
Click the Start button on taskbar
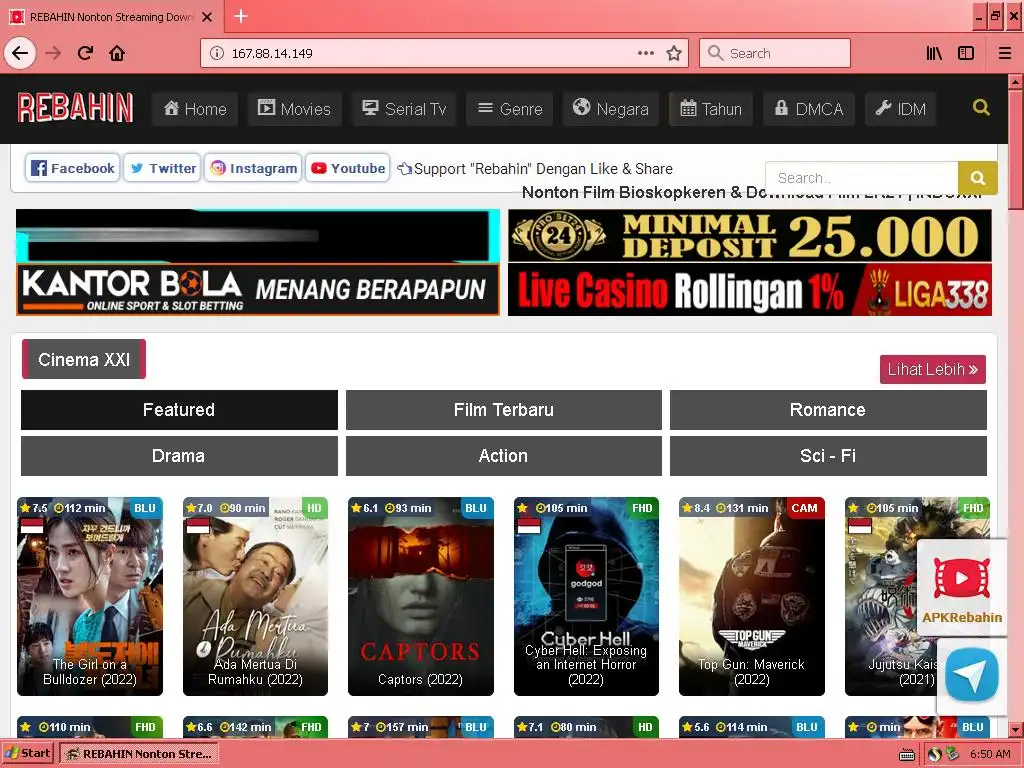(27, 754)
